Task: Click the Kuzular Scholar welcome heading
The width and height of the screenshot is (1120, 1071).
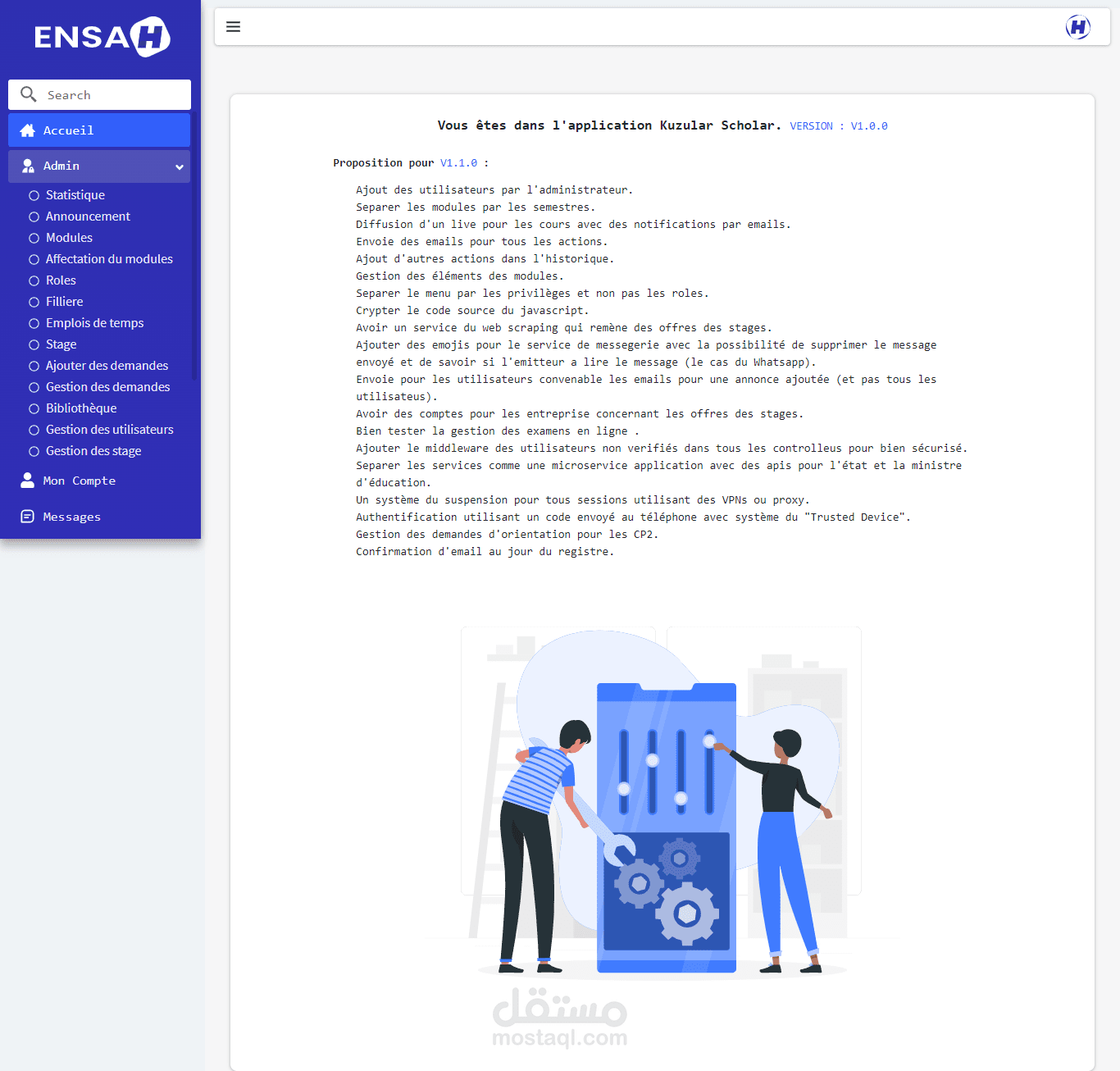Action: [x=609, y=125]
